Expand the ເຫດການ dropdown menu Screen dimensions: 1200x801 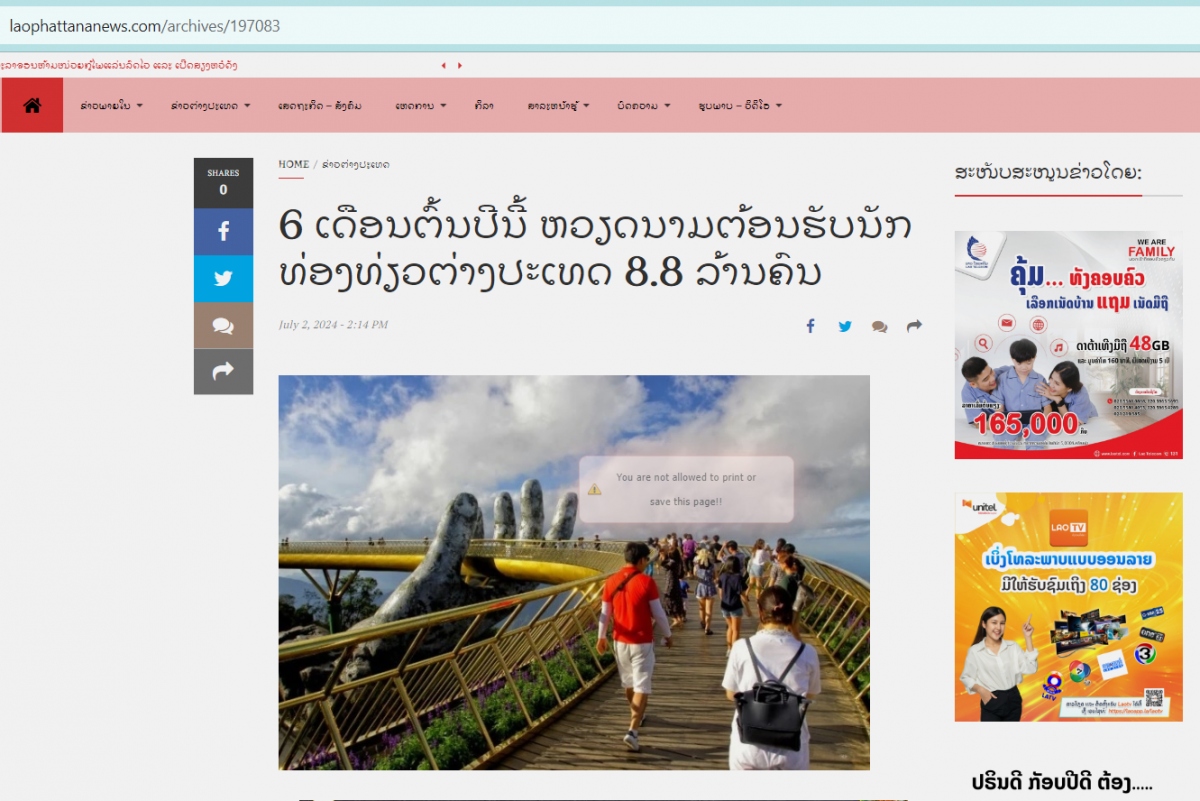point(420,106)
